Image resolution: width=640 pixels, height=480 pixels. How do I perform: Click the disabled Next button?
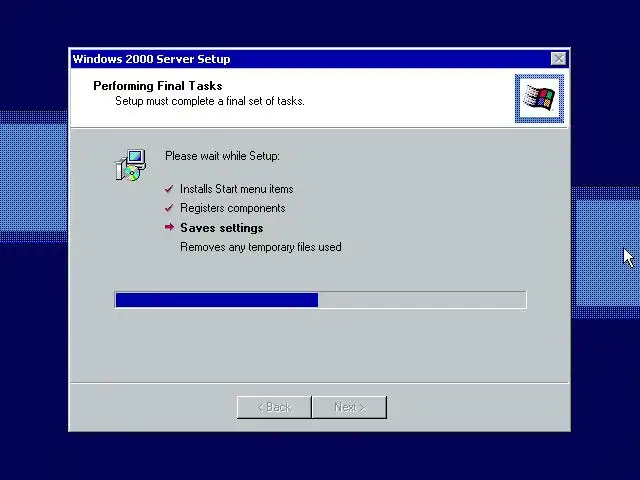tap(349, 407)
